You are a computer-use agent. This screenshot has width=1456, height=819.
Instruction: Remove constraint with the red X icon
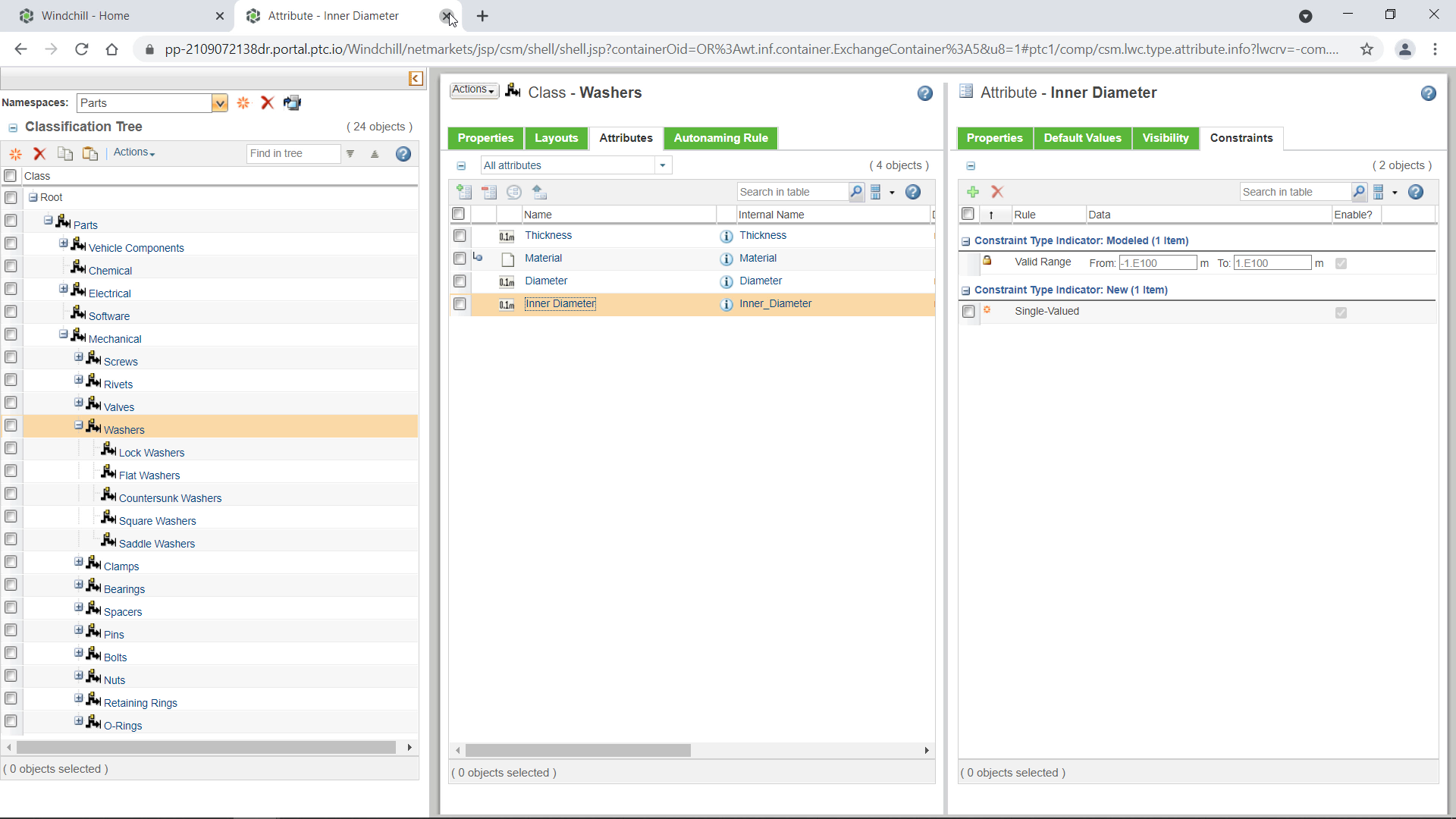[997, 192]
